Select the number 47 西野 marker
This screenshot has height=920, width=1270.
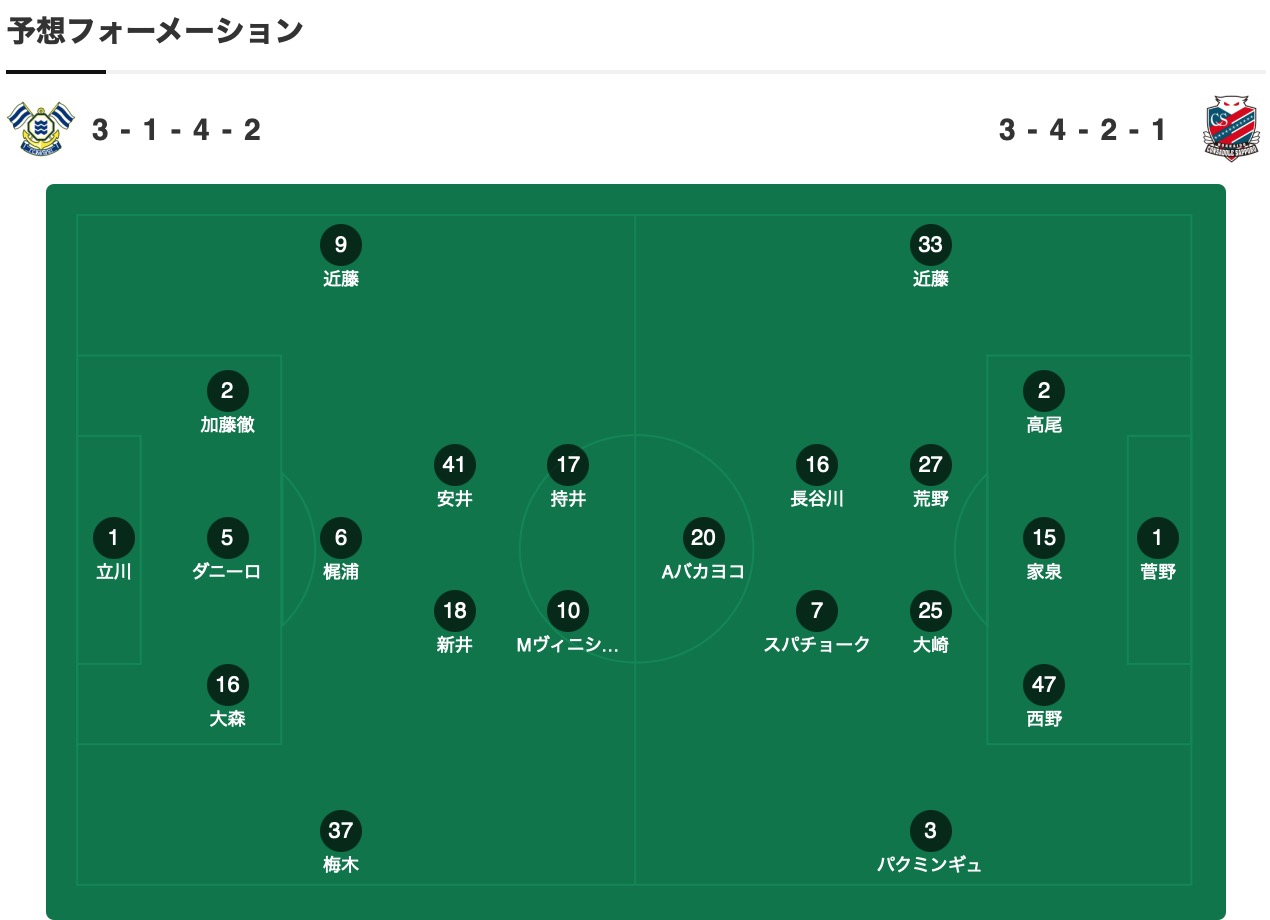pos(1044,685)
